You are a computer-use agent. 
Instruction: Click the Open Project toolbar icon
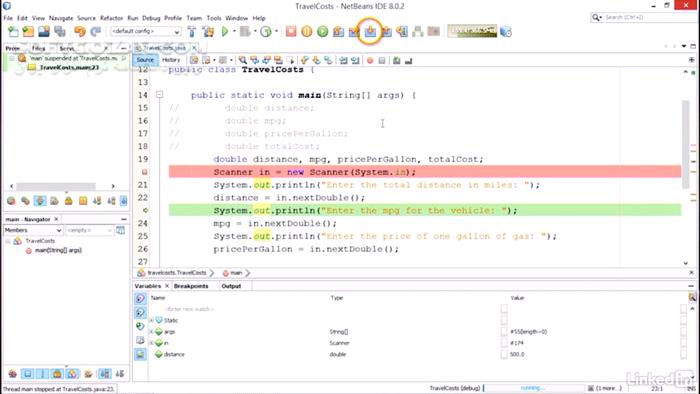point(44,32)
